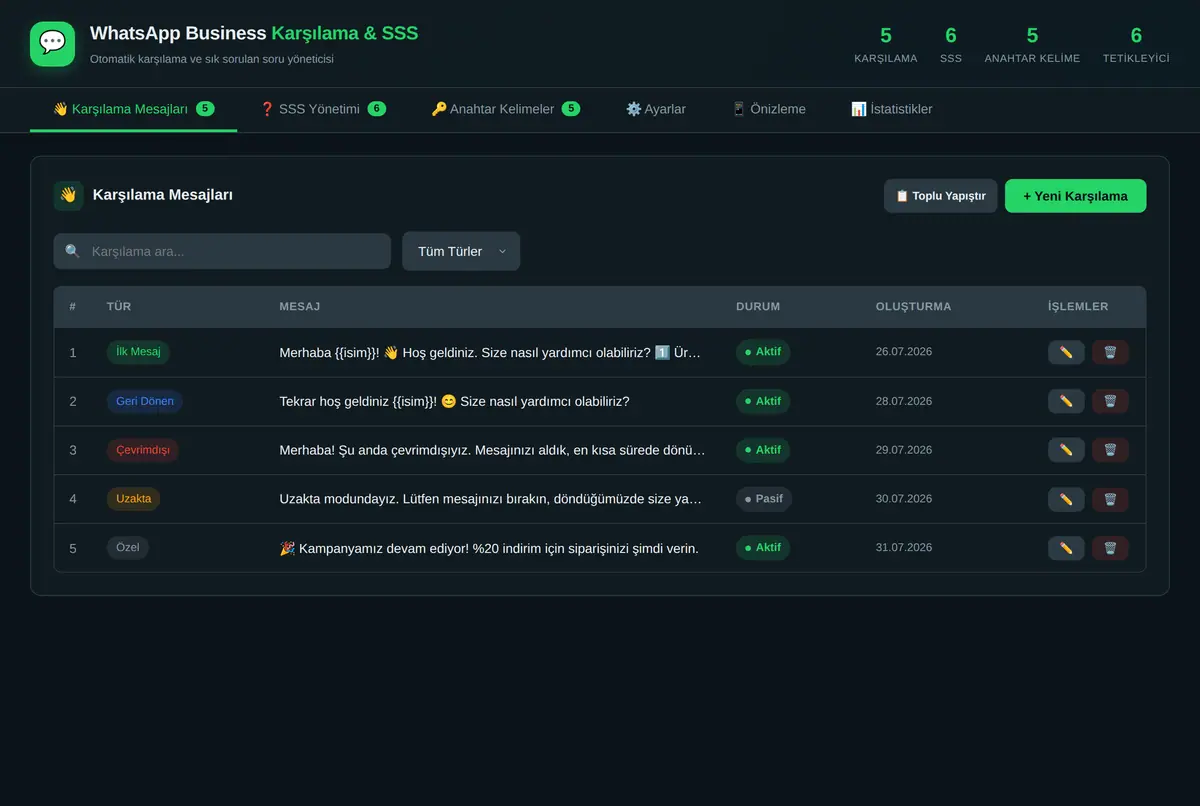Switch to Karşılama Mesajları tab

pos(133,109)
